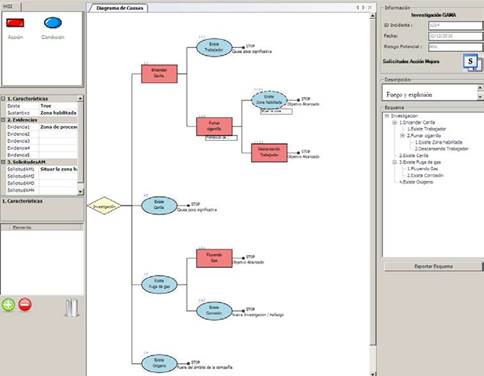Select the Fumar cigarrillo action node
The image size is (484, 376).
214,126
